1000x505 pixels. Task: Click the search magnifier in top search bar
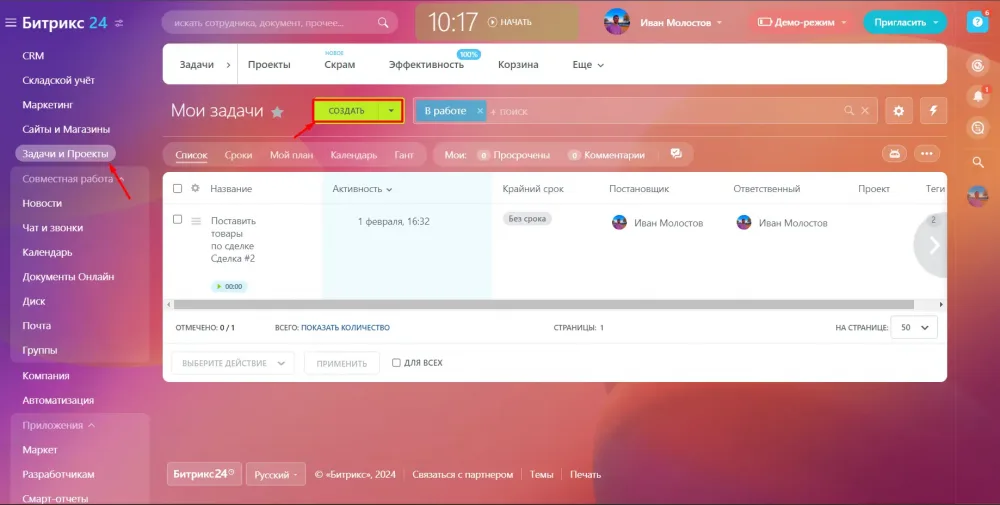(383, 22)
